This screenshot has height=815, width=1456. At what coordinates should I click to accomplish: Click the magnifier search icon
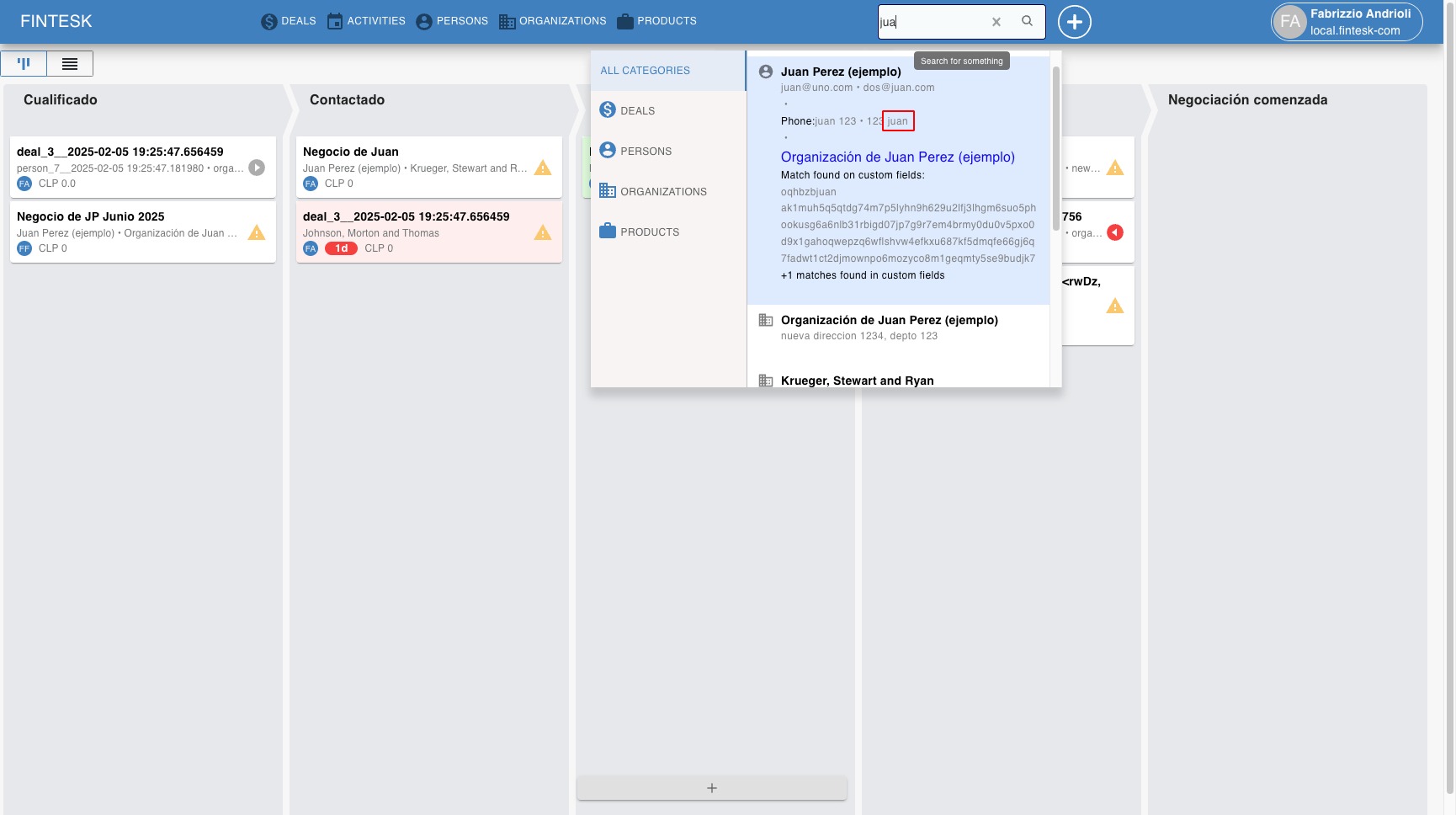tap(1027, 21)
